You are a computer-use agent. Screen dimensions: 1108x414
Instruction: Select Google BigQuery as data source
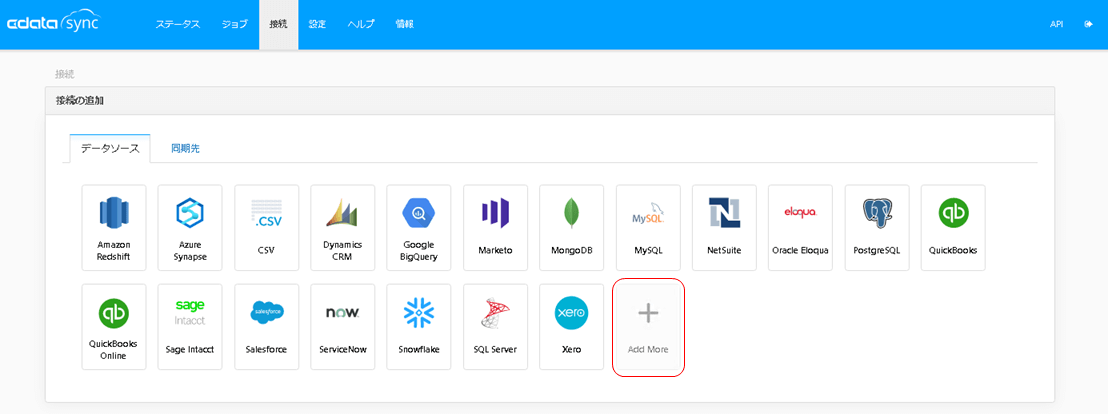(x=419, y=227)
